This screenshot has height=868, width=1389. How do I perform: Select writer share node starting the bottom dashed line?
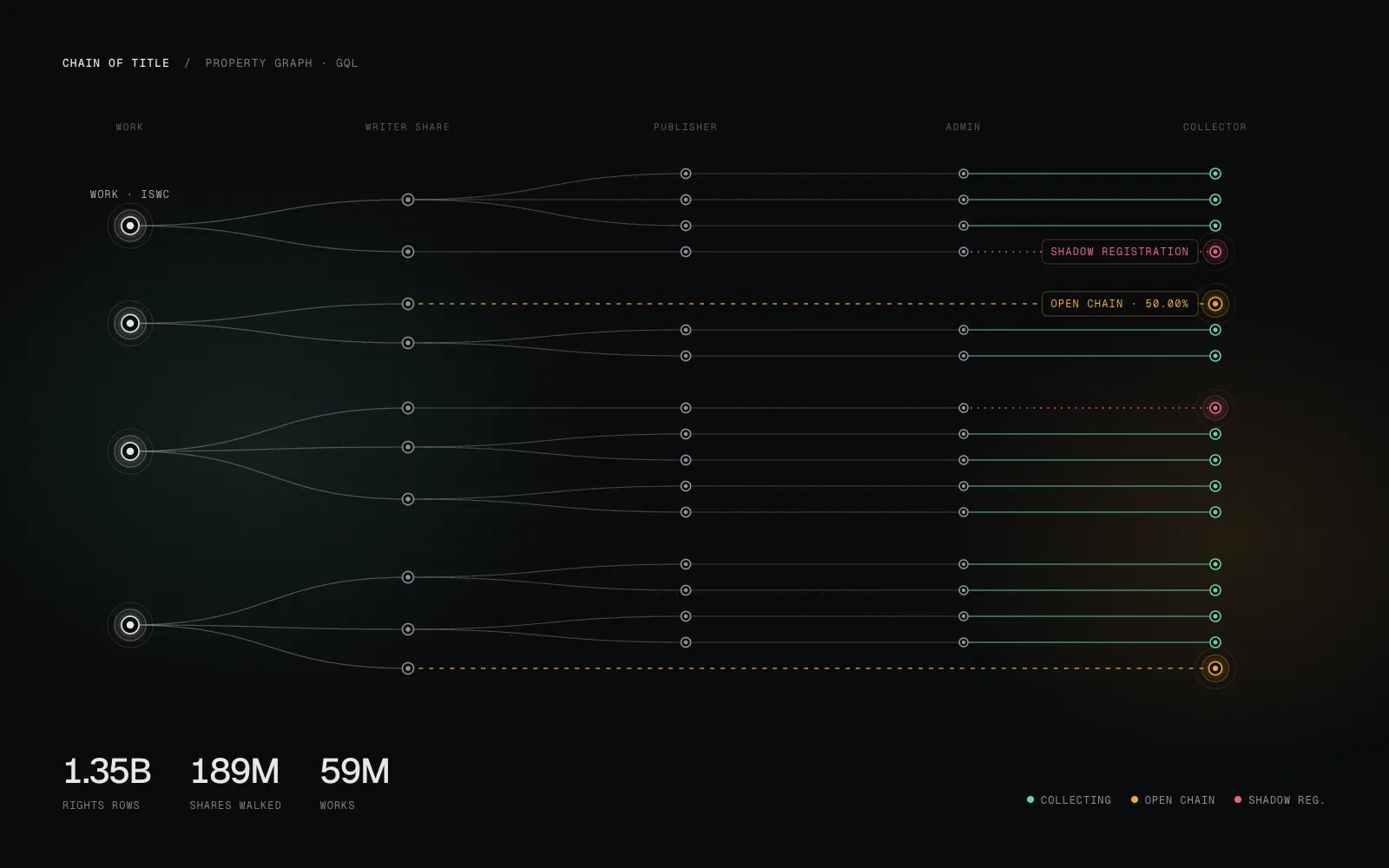click(408, 668)
